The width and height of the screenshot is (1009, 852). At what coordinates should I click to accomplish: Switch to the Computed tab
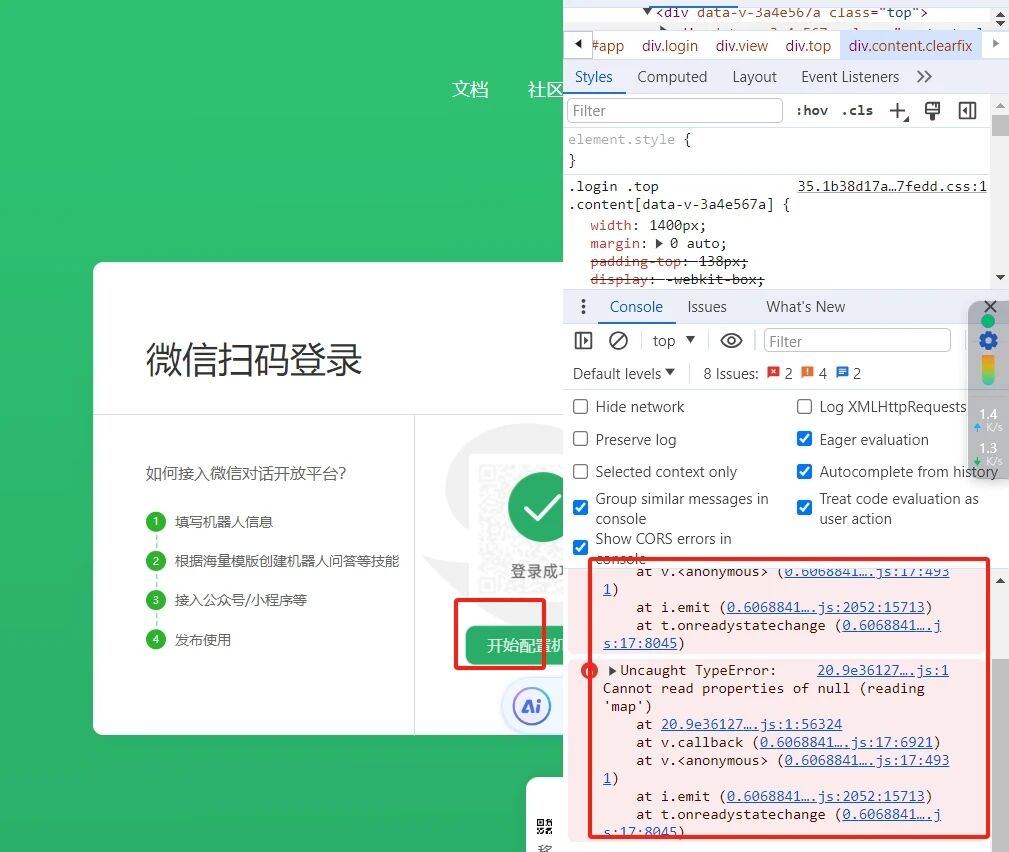pyautogui.click(x=672, y=77)
